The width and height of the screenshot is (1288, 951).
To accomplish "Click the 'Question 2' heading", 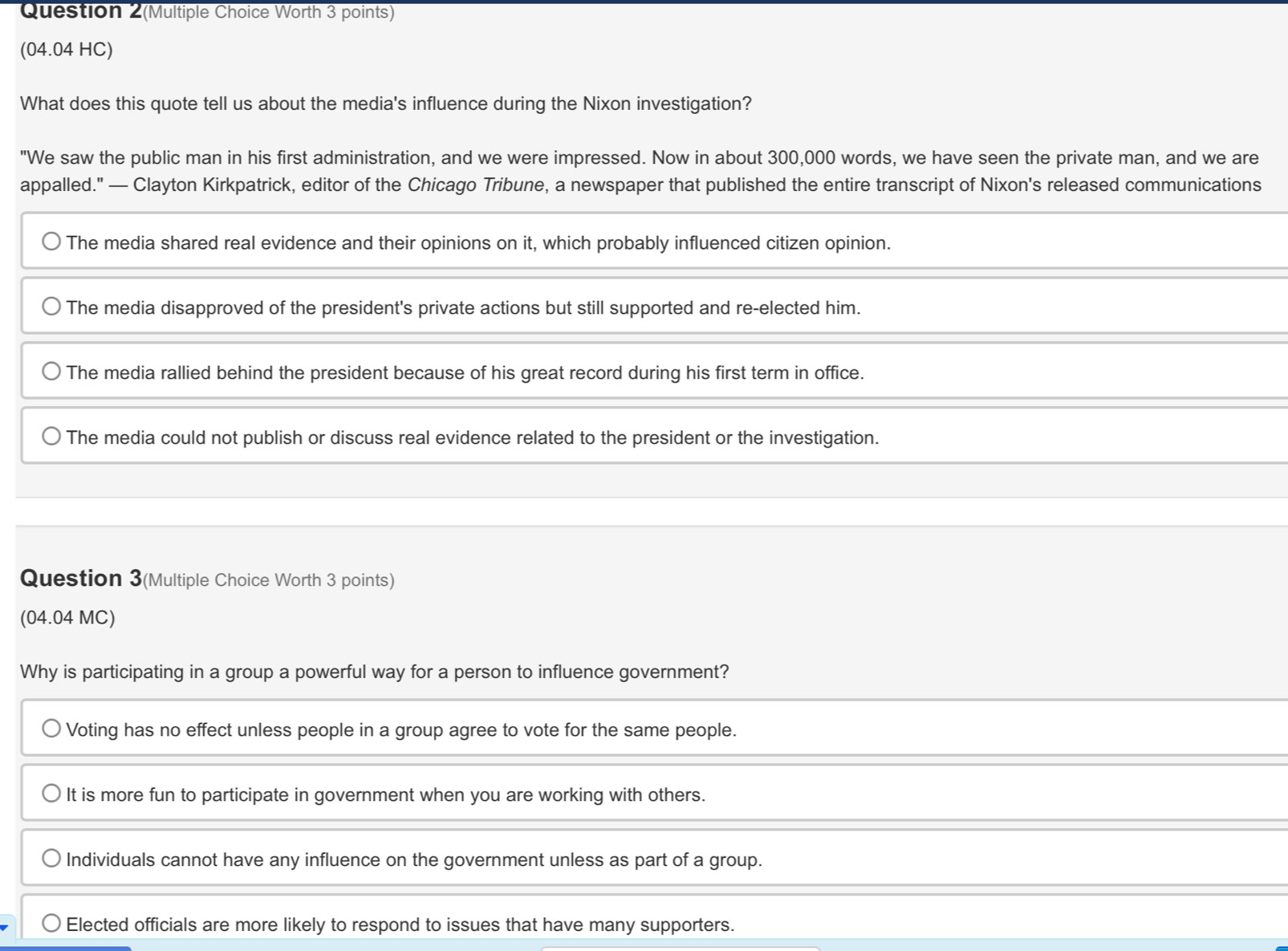I will click(80, 11).
